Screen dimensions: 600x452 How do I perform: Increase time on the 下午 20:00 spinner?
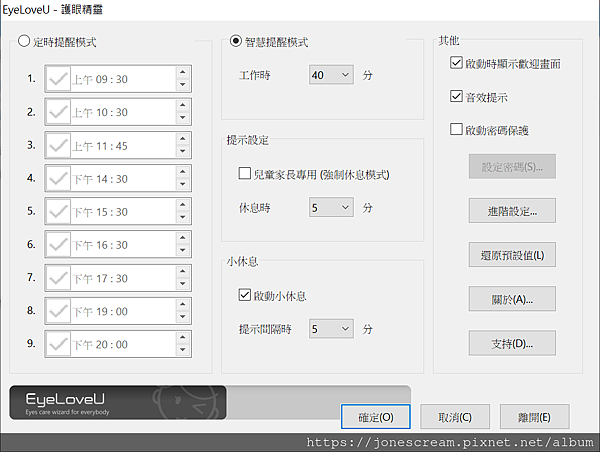pyautogui.click(x=183, y=338)
